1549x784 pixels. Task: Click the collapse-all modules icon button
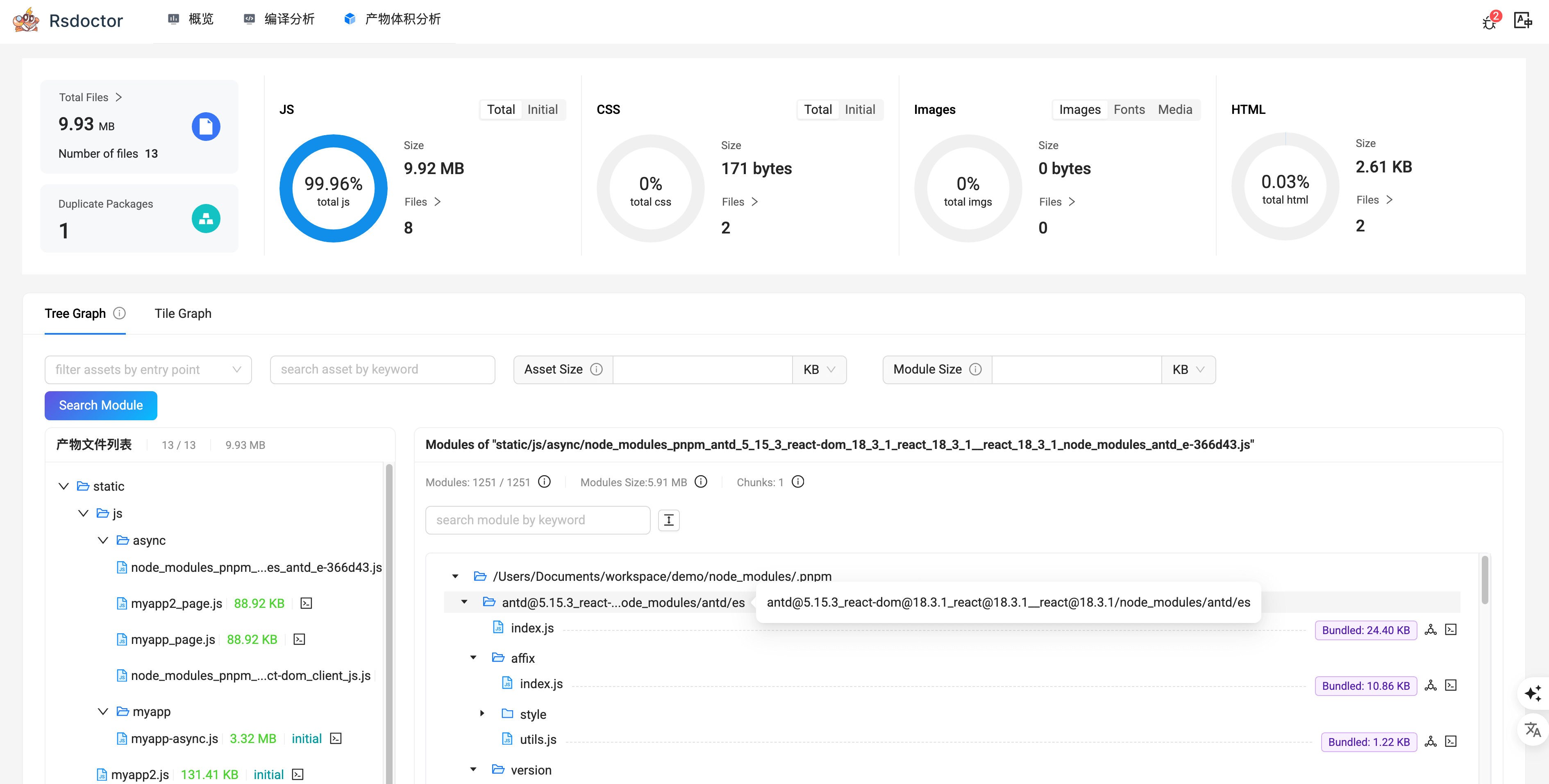669,520
